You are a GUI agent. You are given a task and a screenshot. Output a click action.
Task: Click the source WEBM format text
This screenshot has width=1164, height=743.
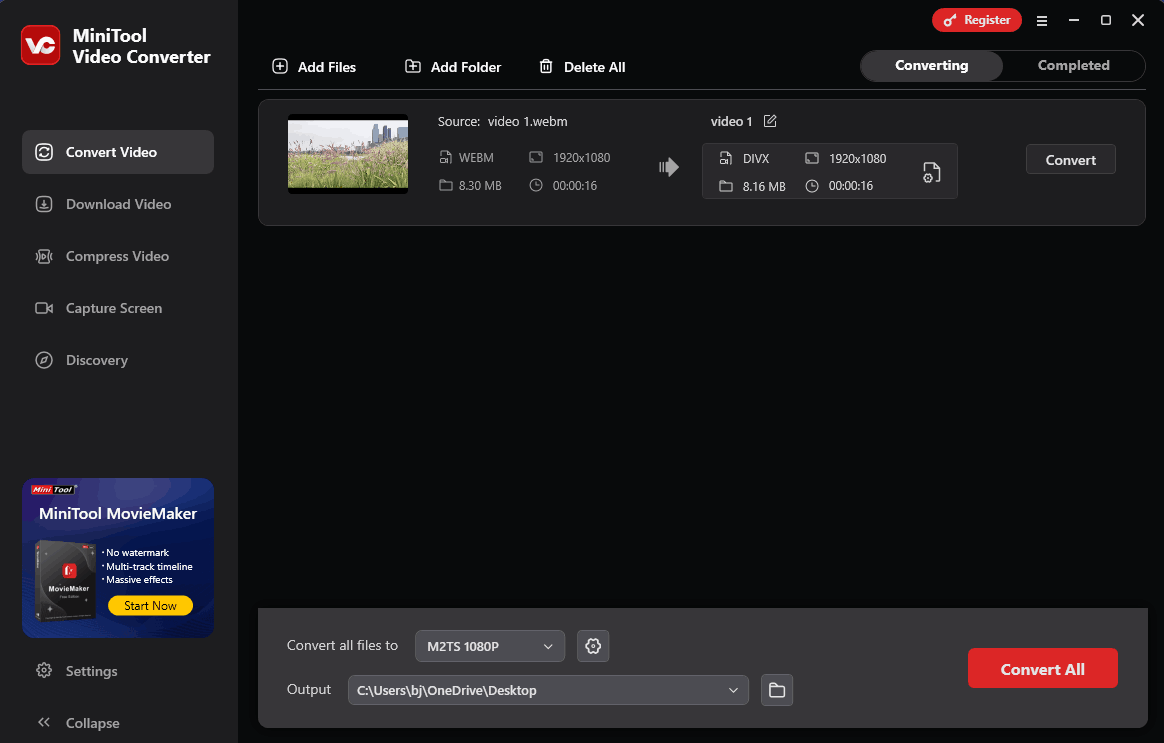coord(476,157)
